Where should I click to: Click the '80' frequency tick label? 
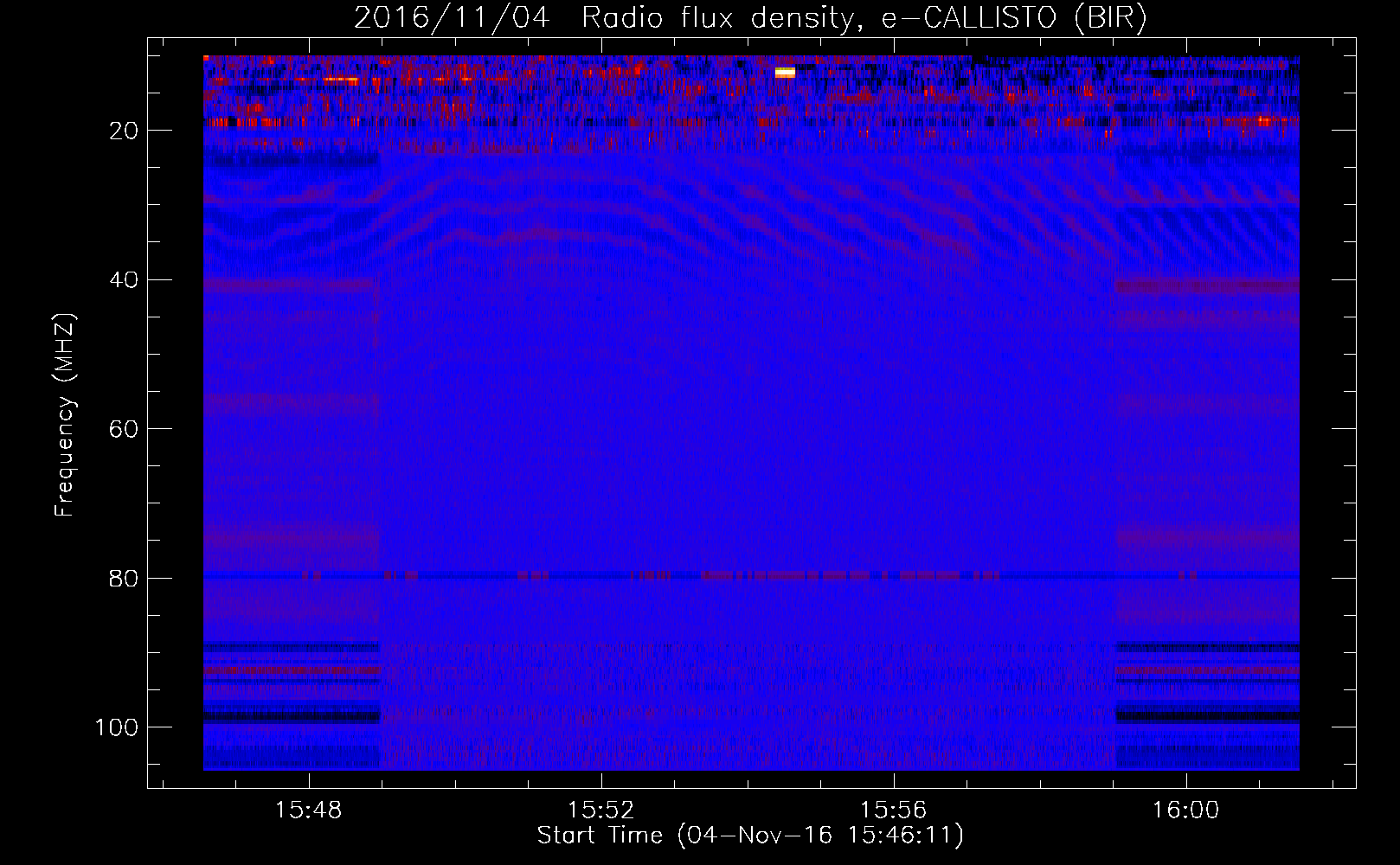tap(125, 579)
